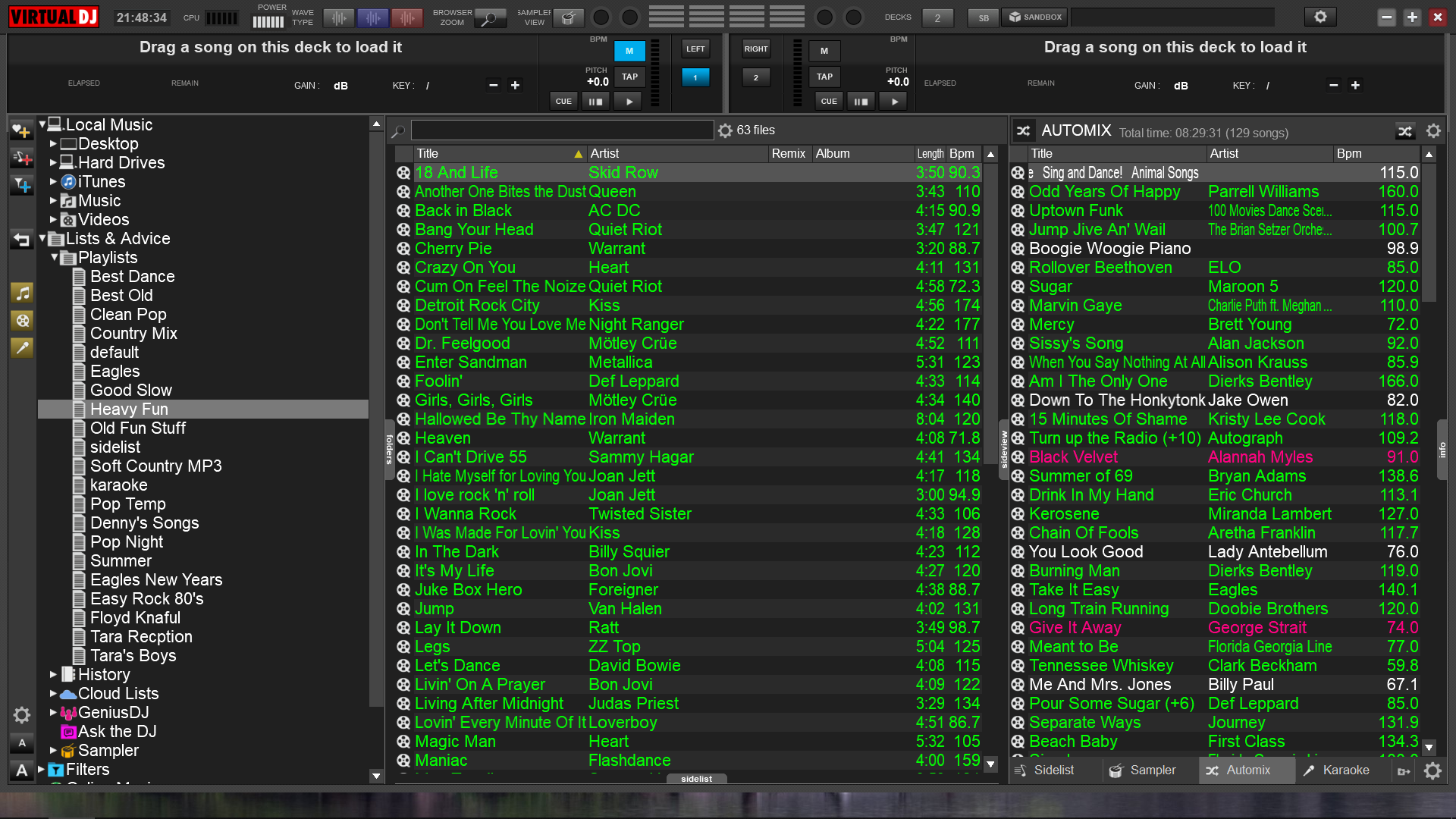Toggle automix shuffle icon at right of header
1456x819 pixels.
(x=1405, y=131)
